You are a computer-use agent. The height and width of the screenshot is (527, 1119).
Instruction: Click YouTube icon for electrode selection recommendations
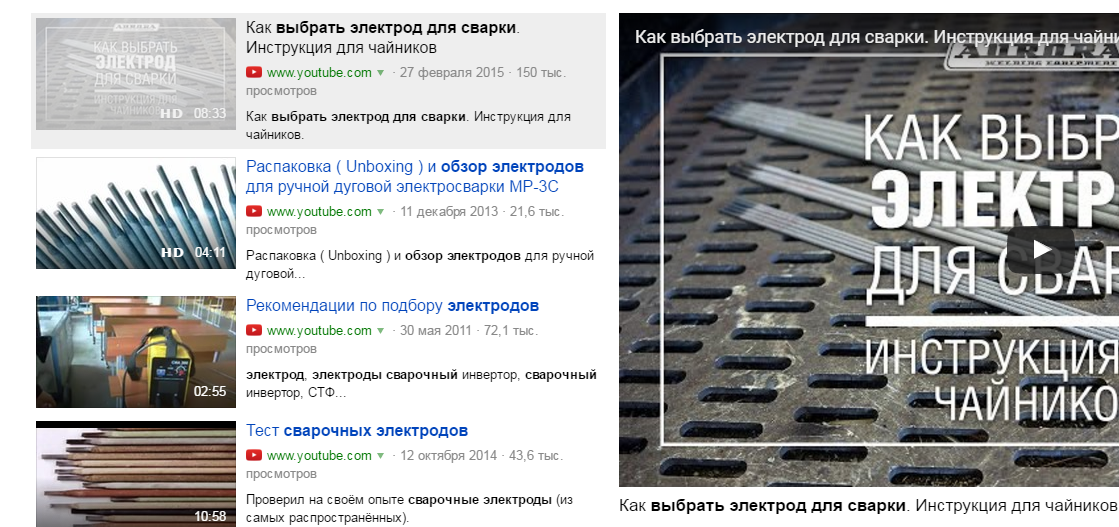[x=253, y=331]
